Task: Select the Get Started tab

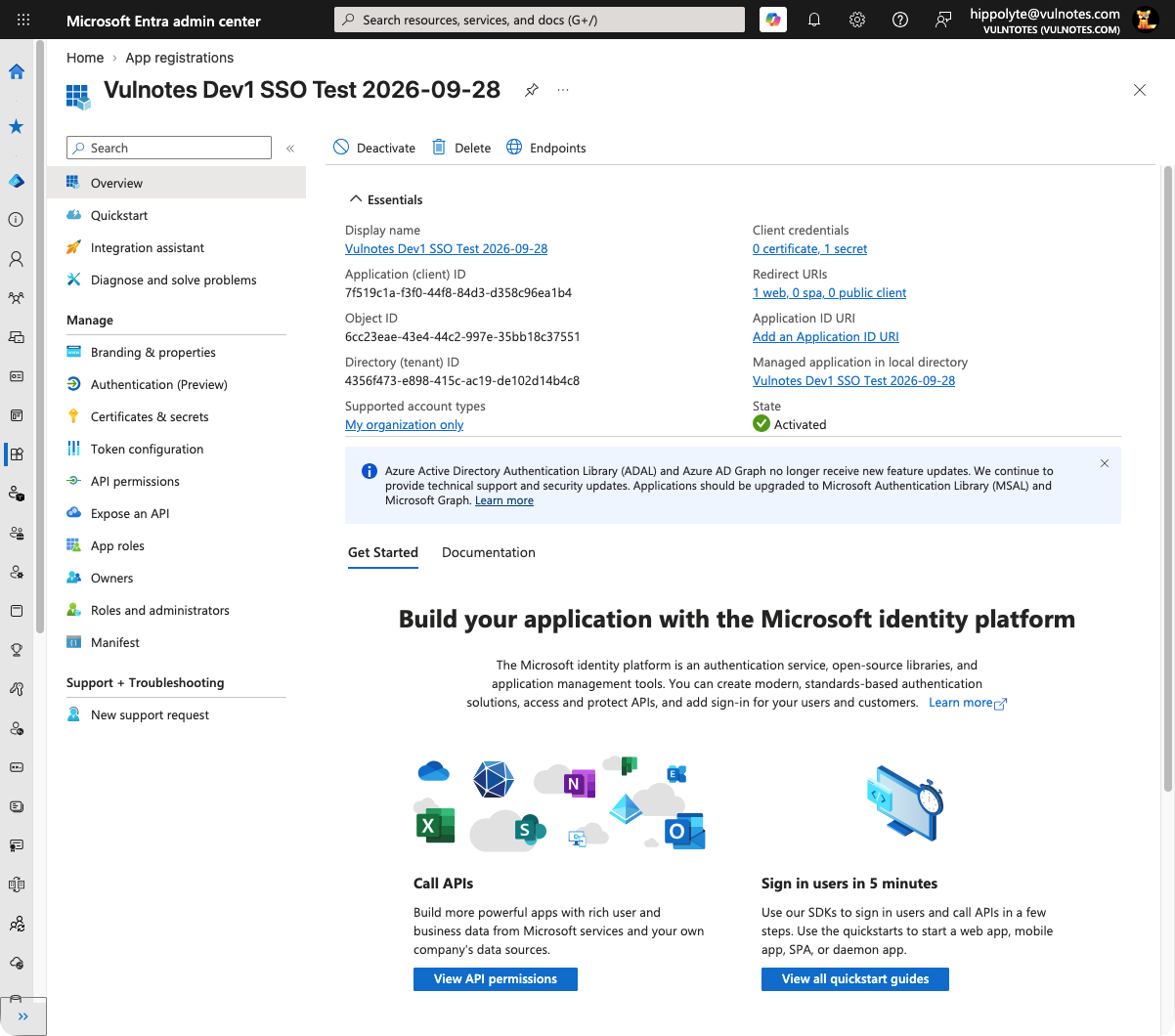Action: pyautogui.click(x=383, y=552)
